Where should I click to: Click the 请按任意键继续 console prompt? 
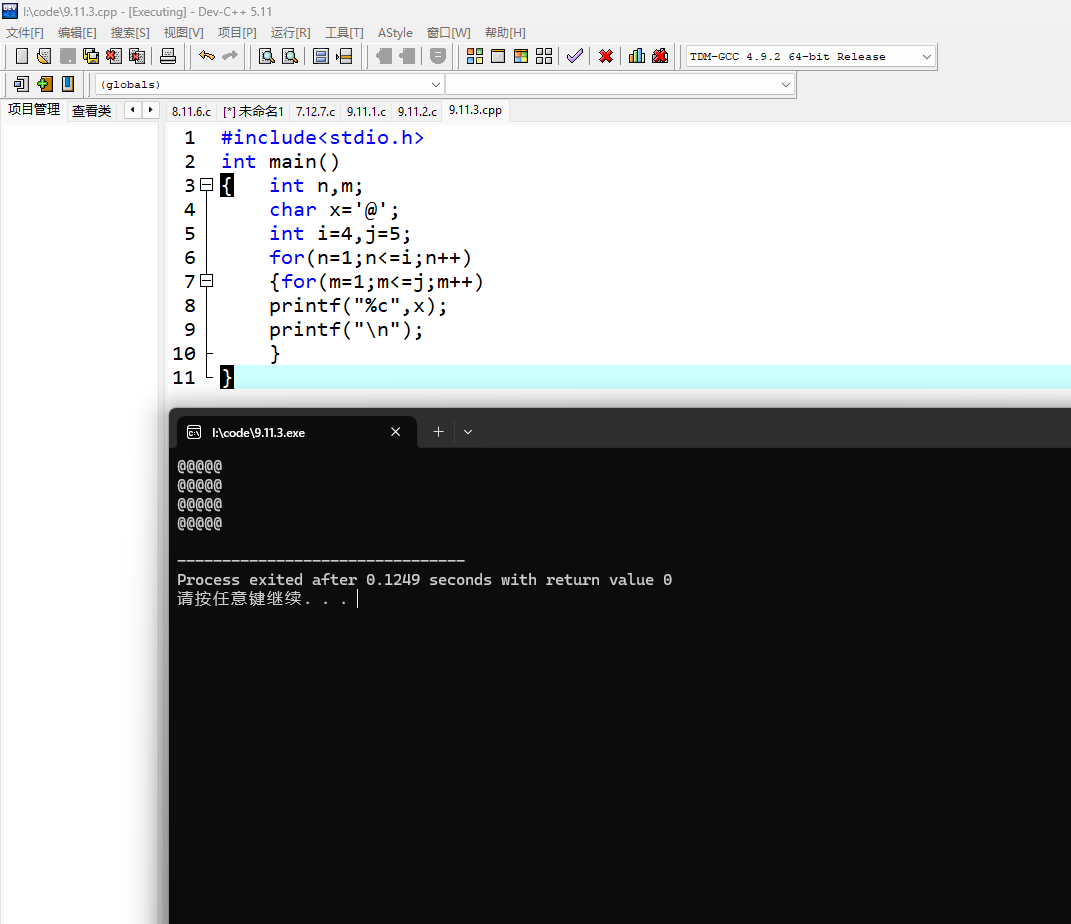[262, 599]
